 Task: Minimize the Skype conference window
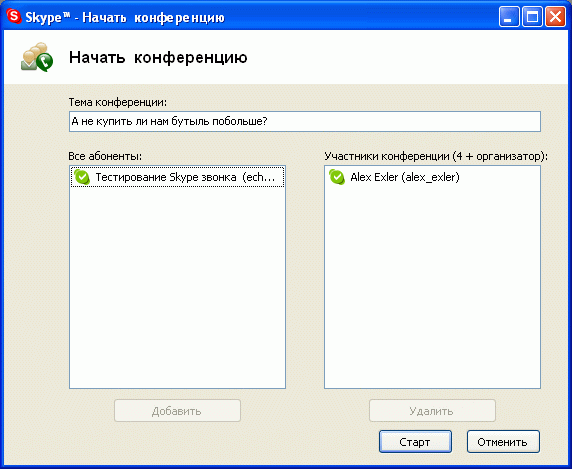coord(509,17)
